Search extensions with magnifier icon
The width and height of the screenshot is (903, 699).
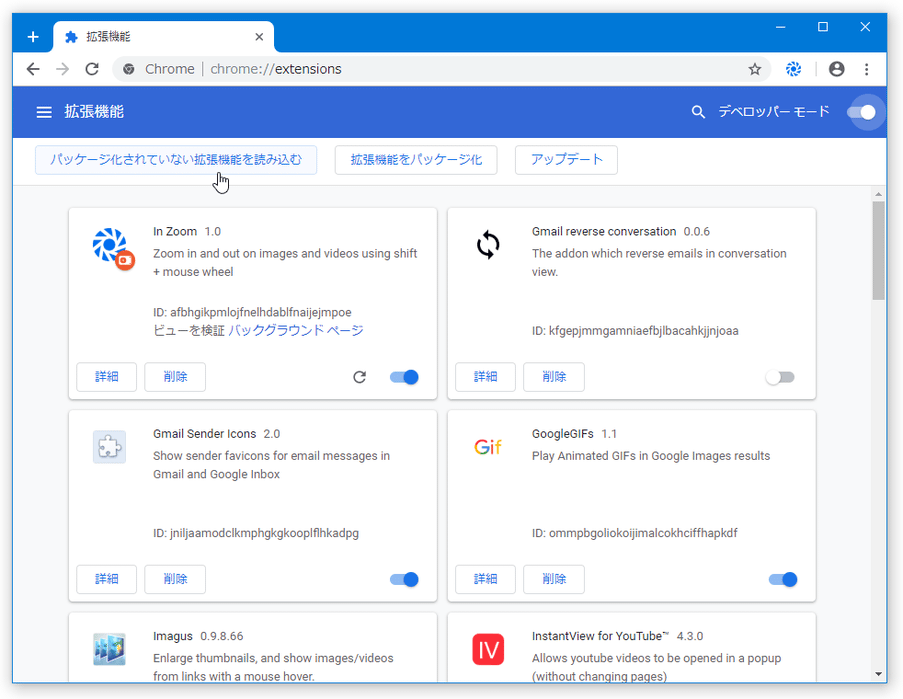698,112
